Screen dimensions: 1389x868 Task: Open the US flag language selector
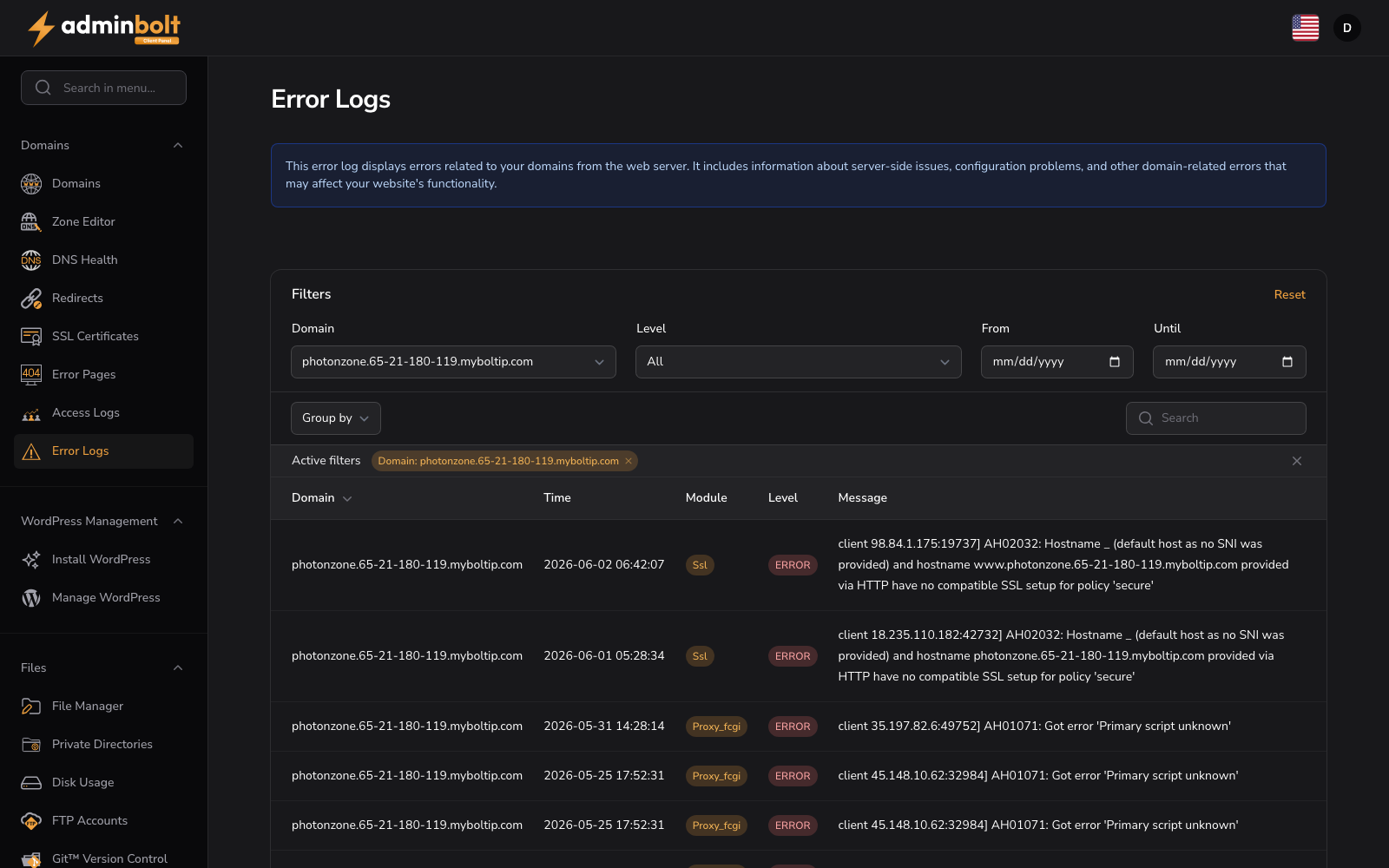(1305, 28)
